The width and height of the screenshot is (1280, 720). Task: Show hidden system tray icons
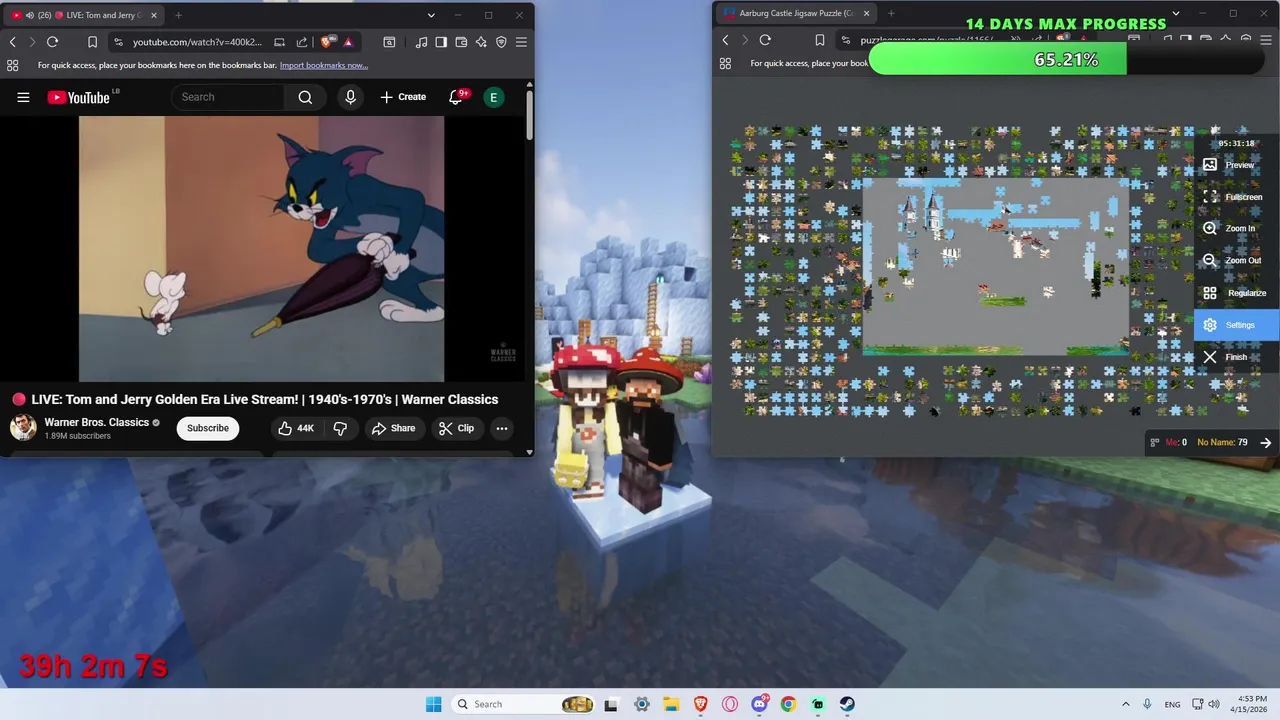(1125, 704)
